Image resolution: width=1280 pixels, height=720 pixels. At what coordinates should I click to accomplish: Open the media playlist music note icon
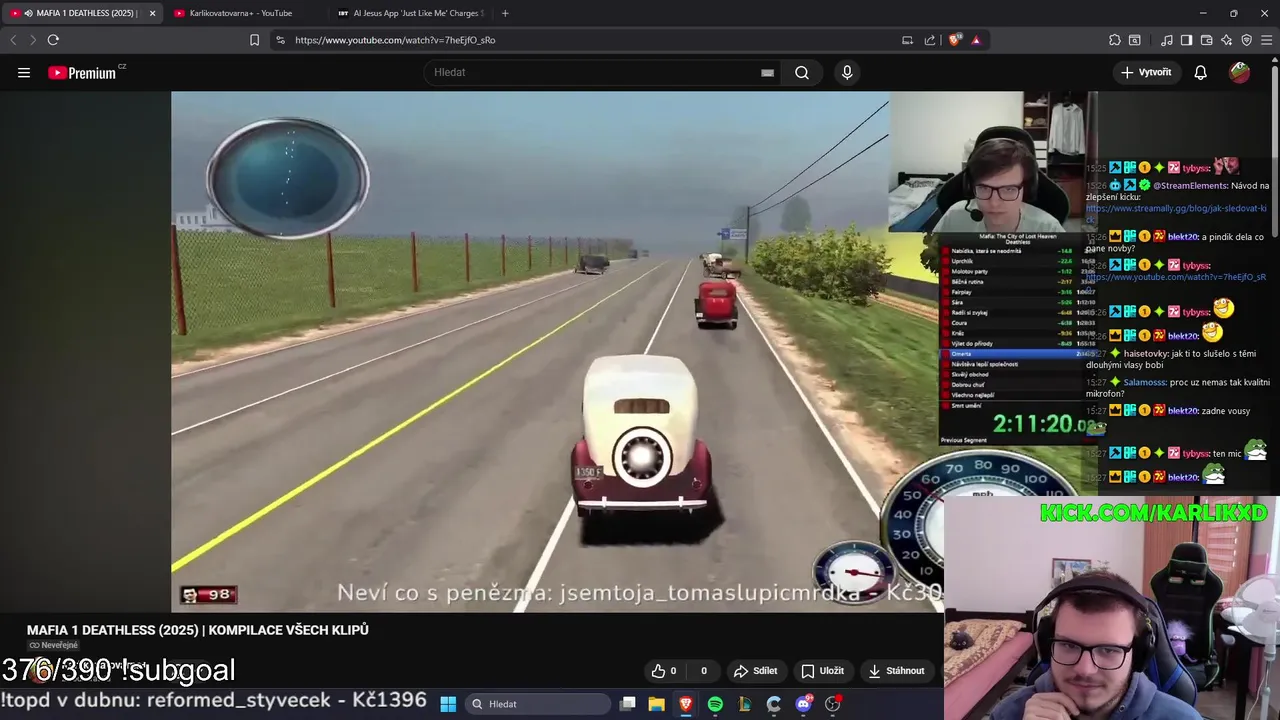click(1167, 40)
